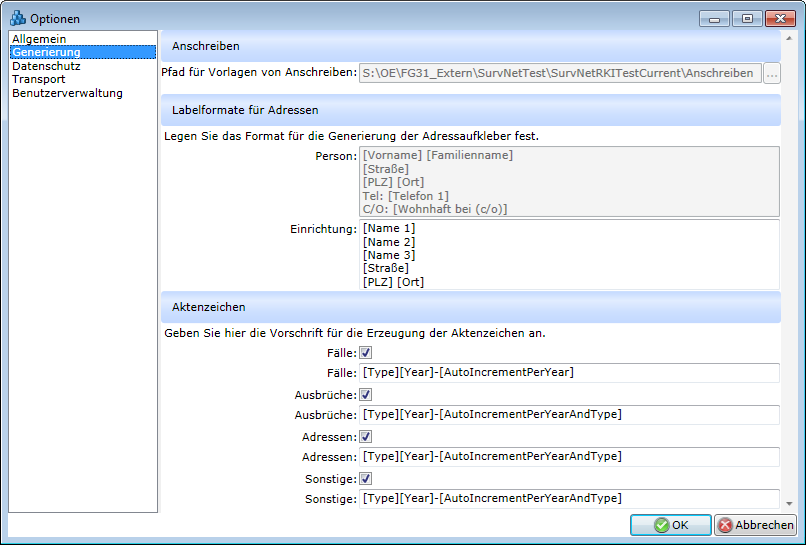
Task: Open Benutzerverwaltung settings
Action: click(67, 93)
